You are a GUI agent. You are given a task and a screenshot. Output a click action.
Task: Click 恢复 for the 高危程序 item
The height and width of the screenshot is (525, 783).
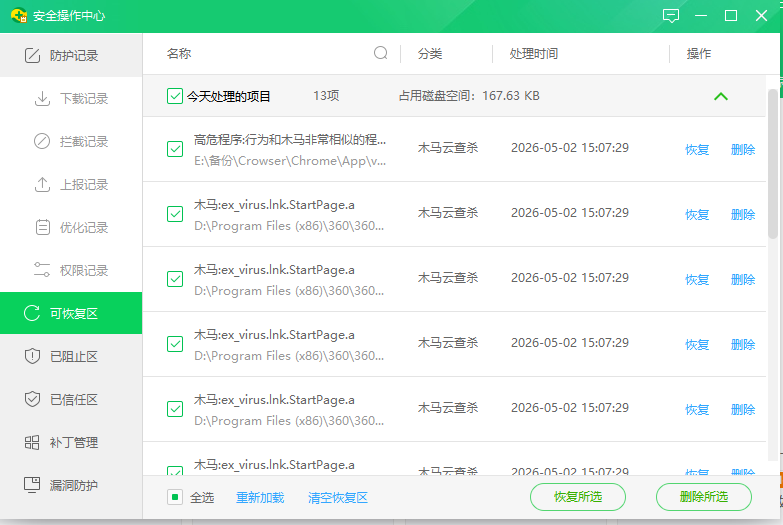pos(697,149)
